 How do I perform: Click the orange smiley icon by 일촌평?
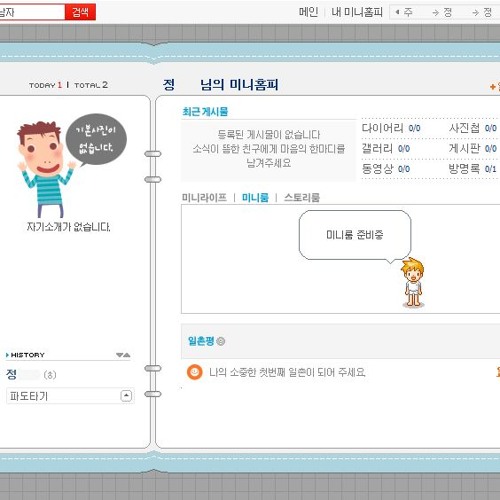coord(195,372)
